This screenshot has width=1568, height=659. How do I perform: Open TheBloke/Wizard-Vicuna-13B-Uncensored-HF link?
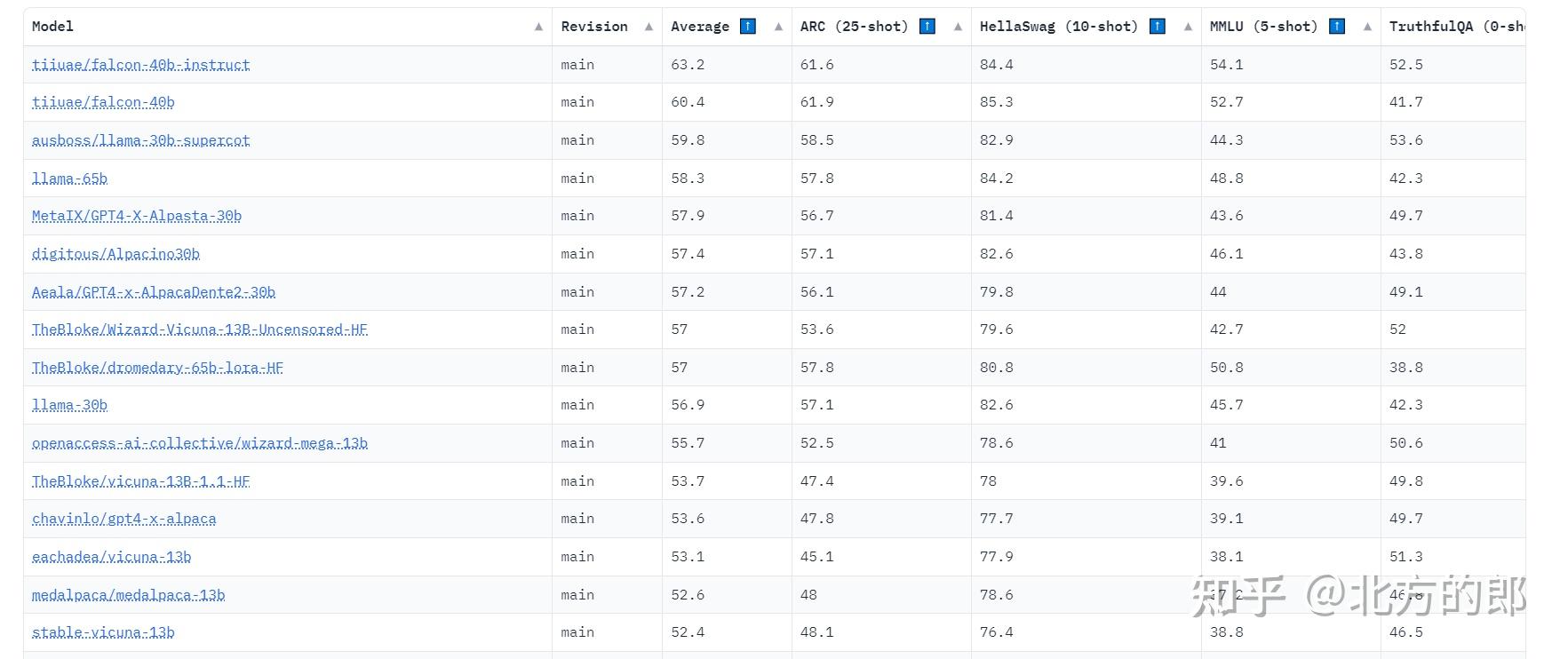(199, 329)
